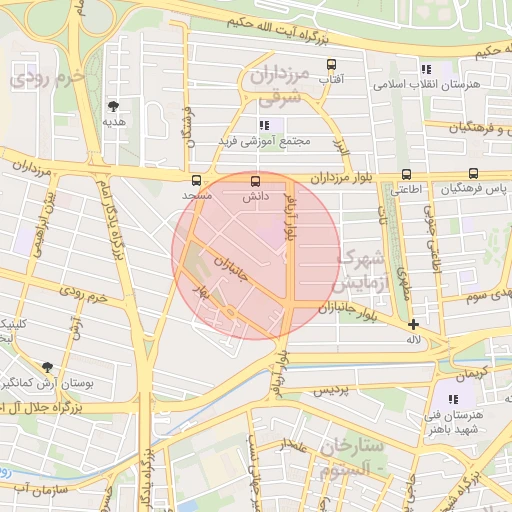
Task: Click the ستارخان neighborhood label
Action: click(x=352, y=447)
